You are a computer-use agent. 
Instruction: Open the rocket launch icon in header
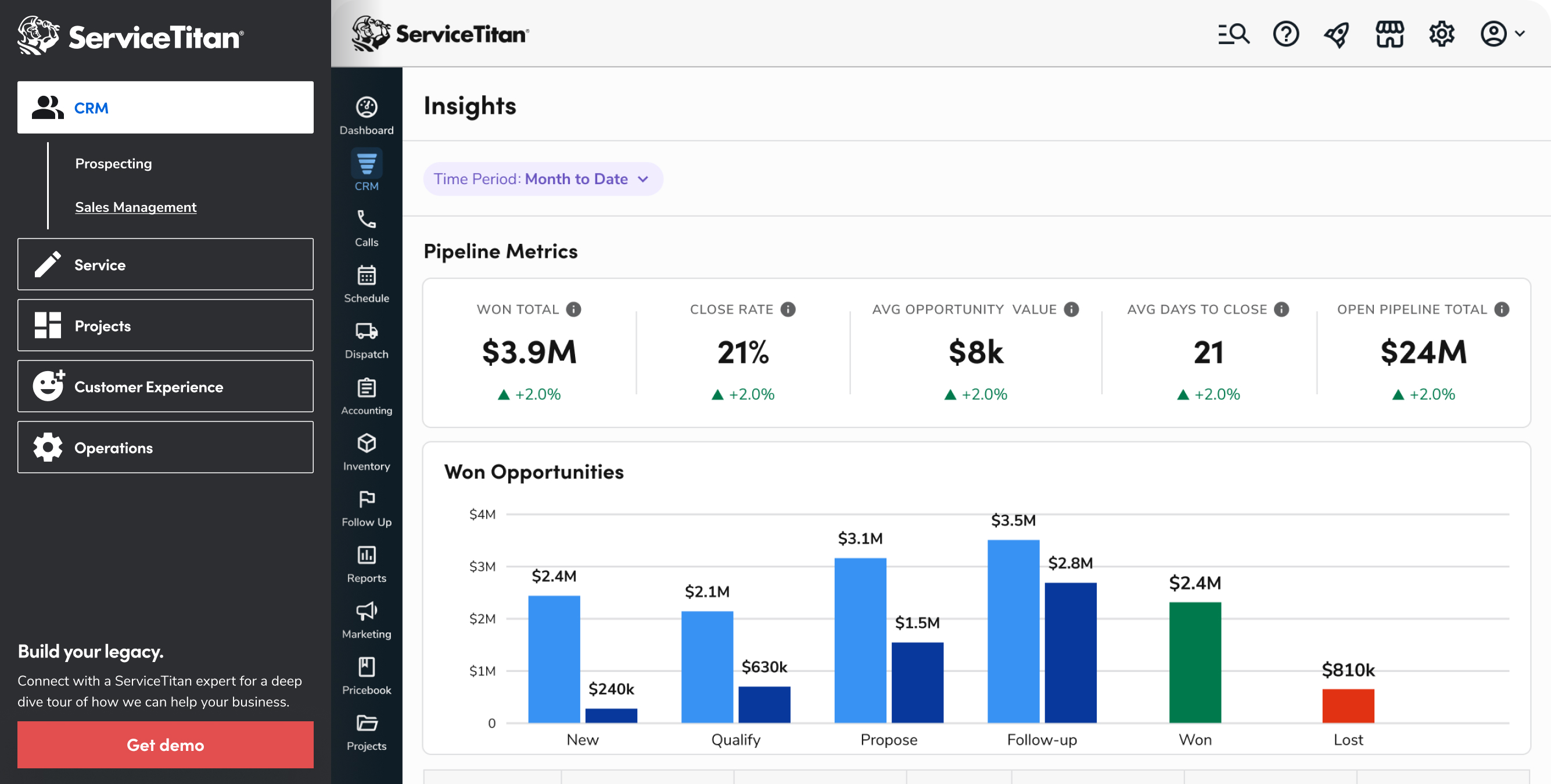tap(1337, 34)
